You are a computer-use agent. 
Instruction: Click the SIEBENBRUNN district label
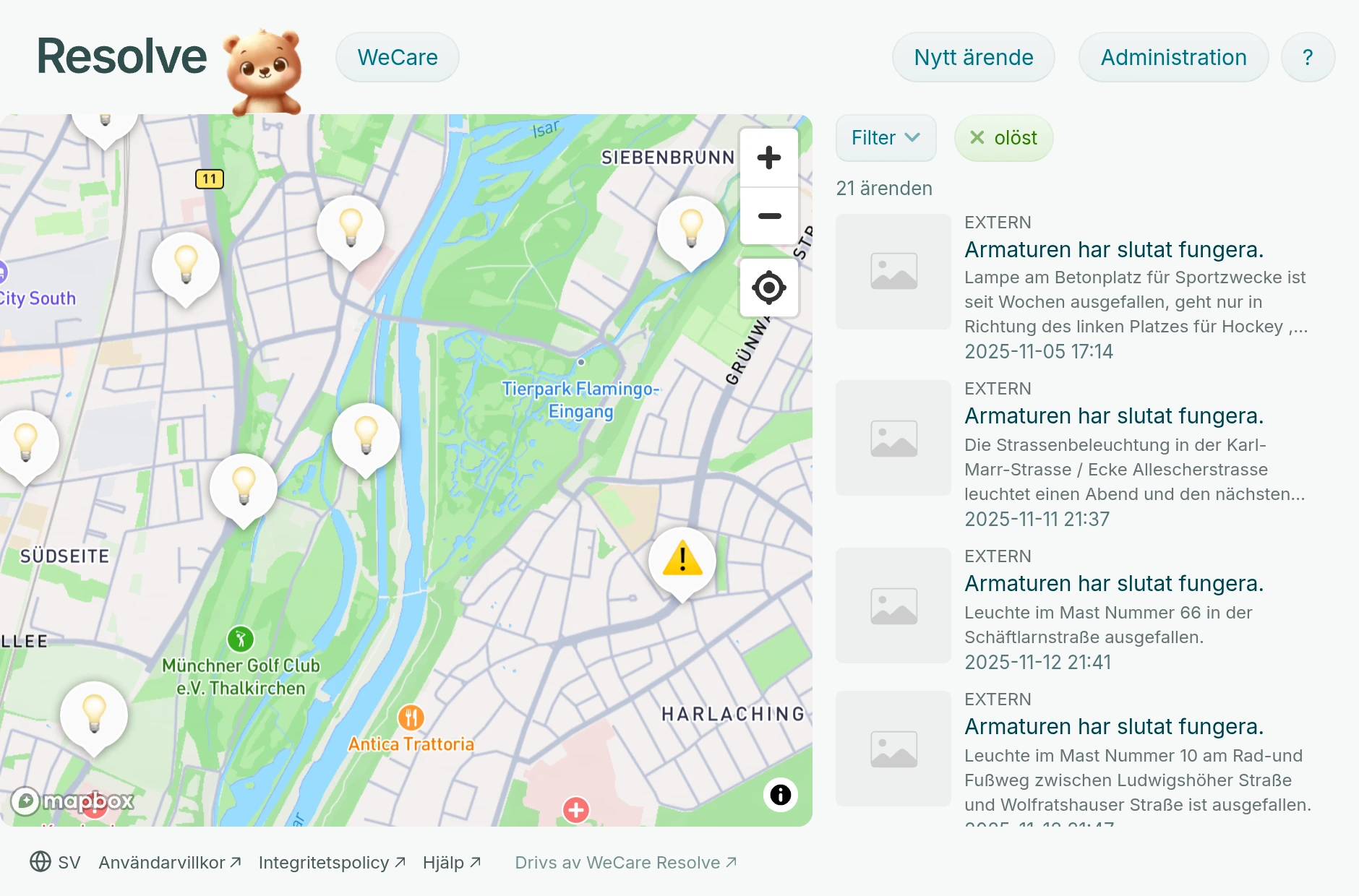click(x=667, y=158)
